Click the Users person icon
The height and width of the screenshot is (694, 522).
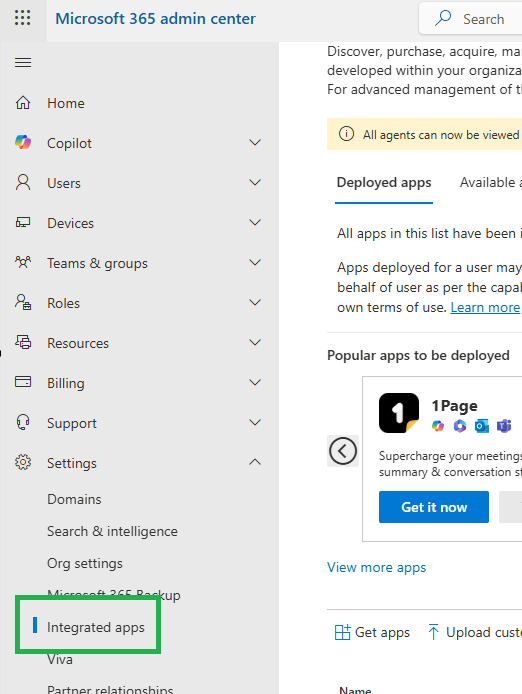point(23,182)
